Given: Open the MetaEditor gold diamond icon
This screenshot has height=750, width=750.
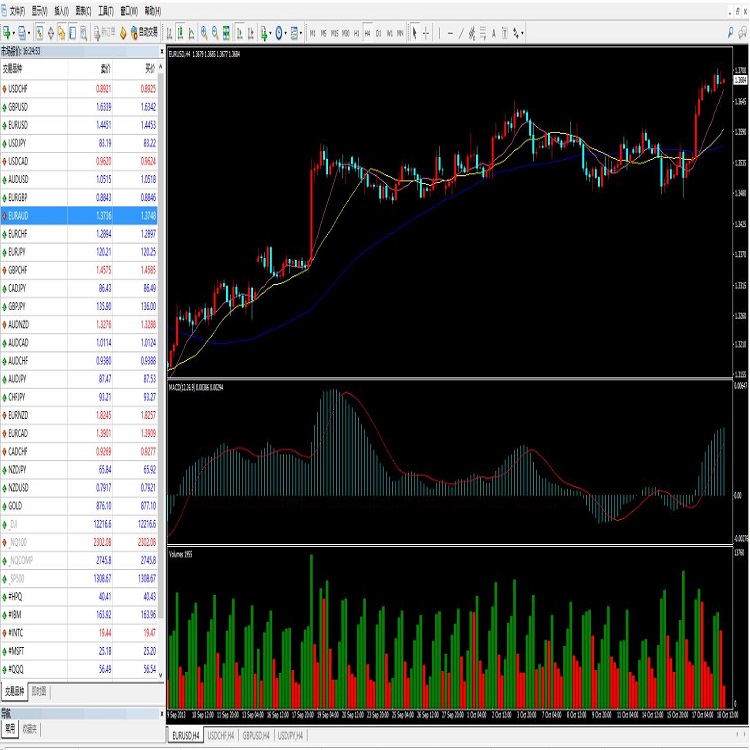Looking at the screenshot, I should pos(123,33).
